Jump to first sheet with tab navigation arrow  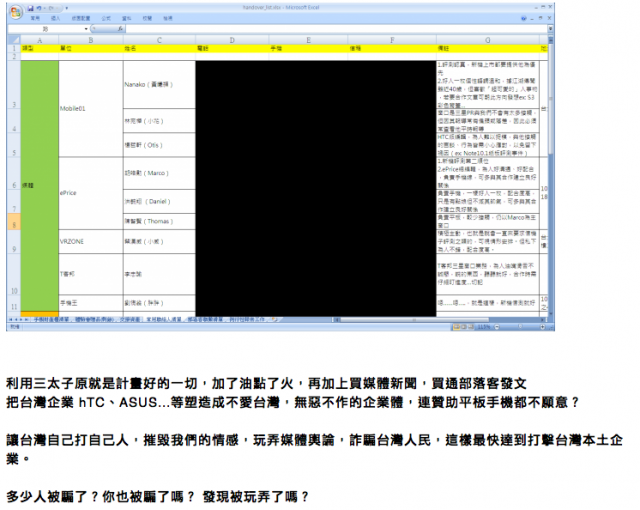tap(11, 319)
